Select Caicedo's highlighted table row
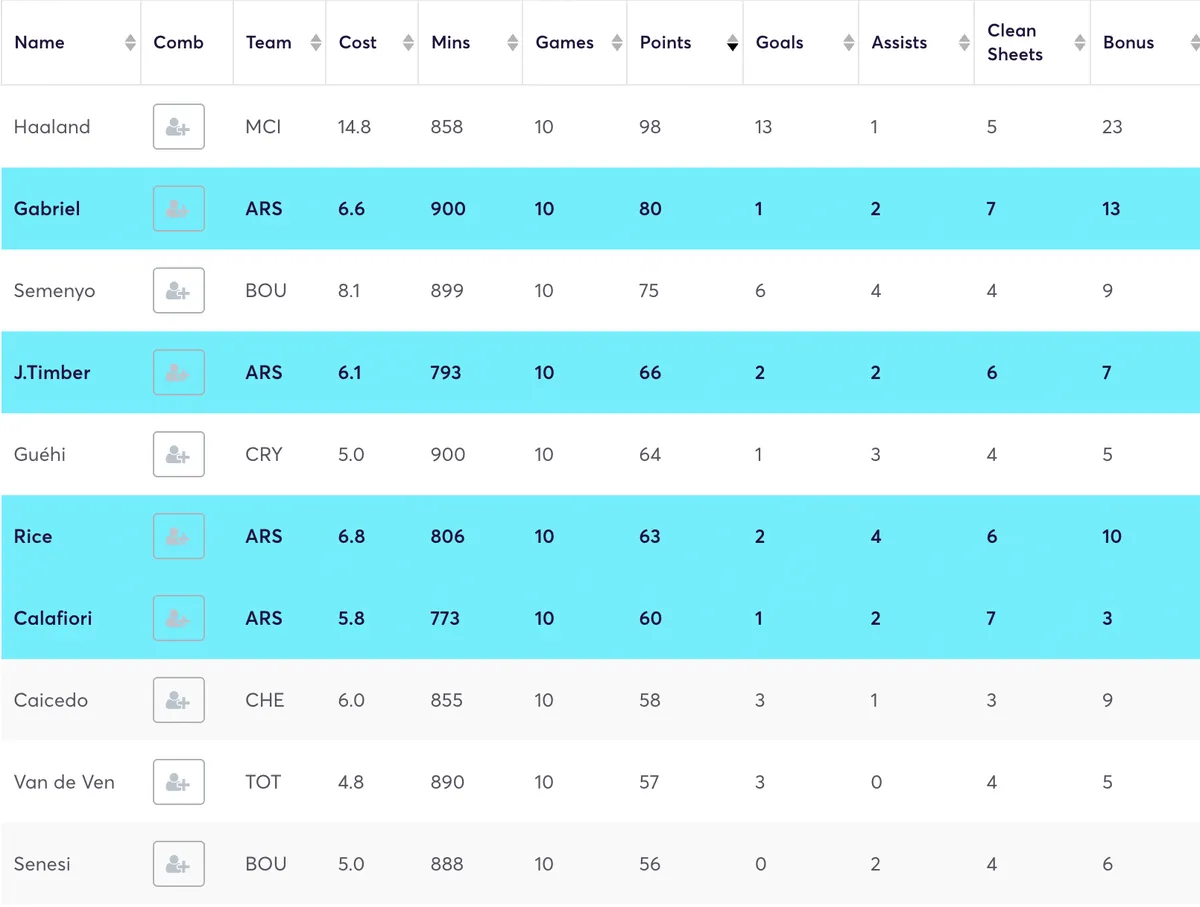Viewport: 1200px width, 907px height. coord(600,700)
